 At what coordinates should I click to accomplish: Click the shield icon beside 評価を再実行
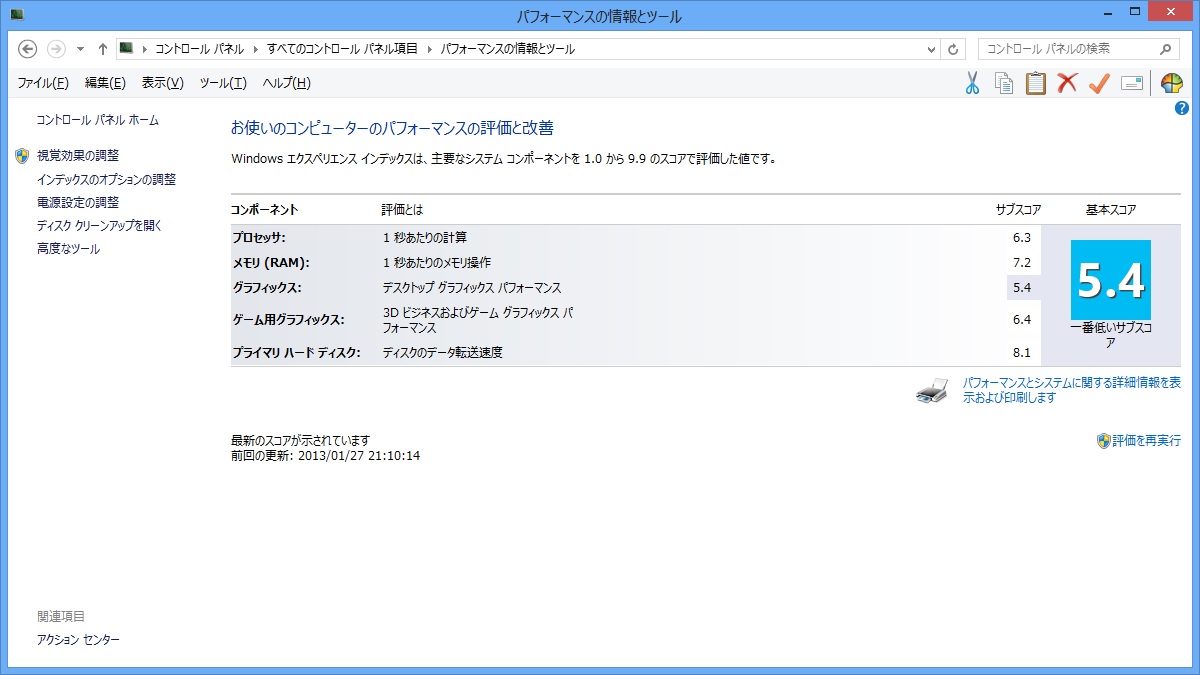coord(1103,440)
